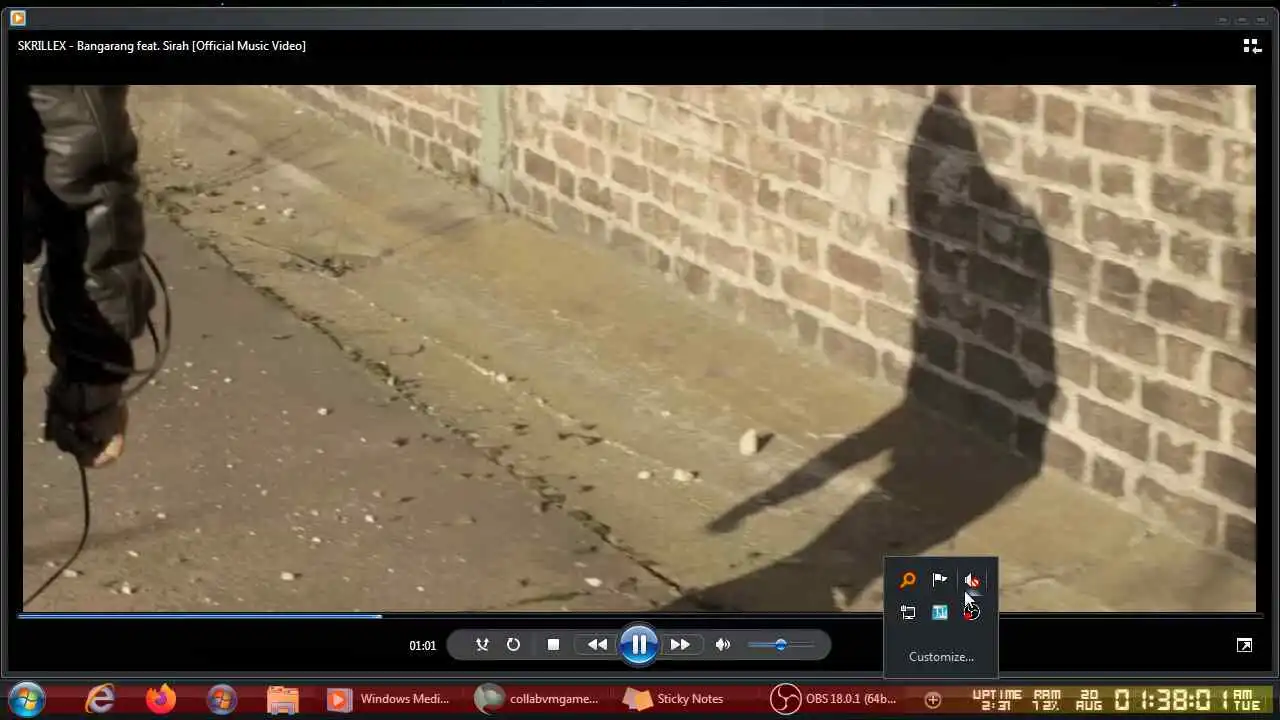
Task: Open the file explorer folder in taskbar
Action: coord(283,698)
